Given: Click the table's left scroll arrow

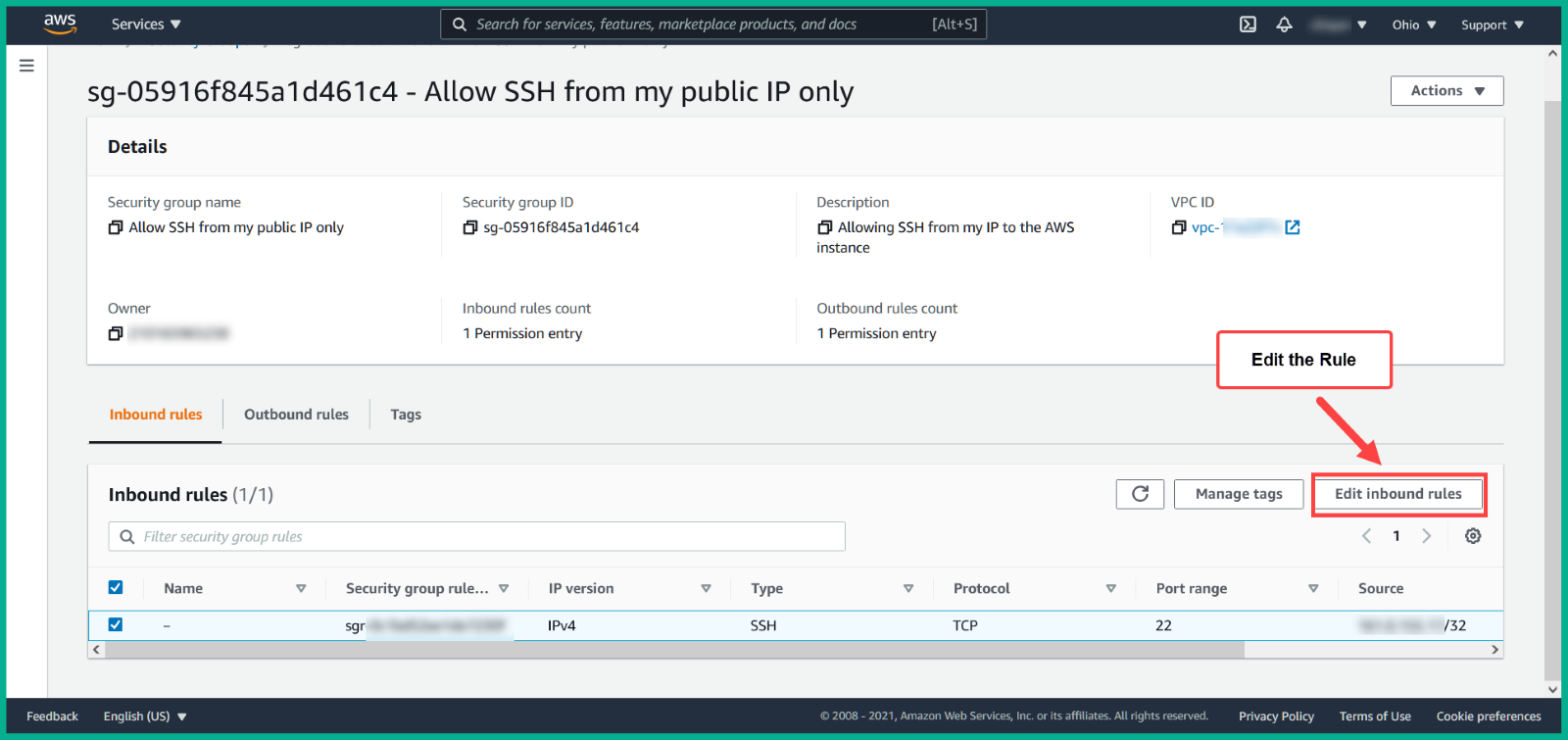Looking at the screenshot, I should point(95,650).
